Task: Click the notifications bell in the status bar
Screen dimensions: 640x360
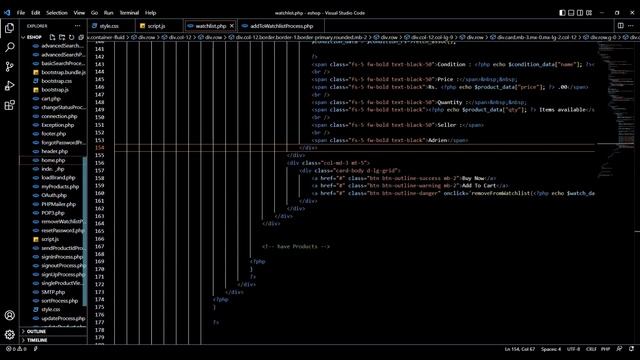Action: 631,349
